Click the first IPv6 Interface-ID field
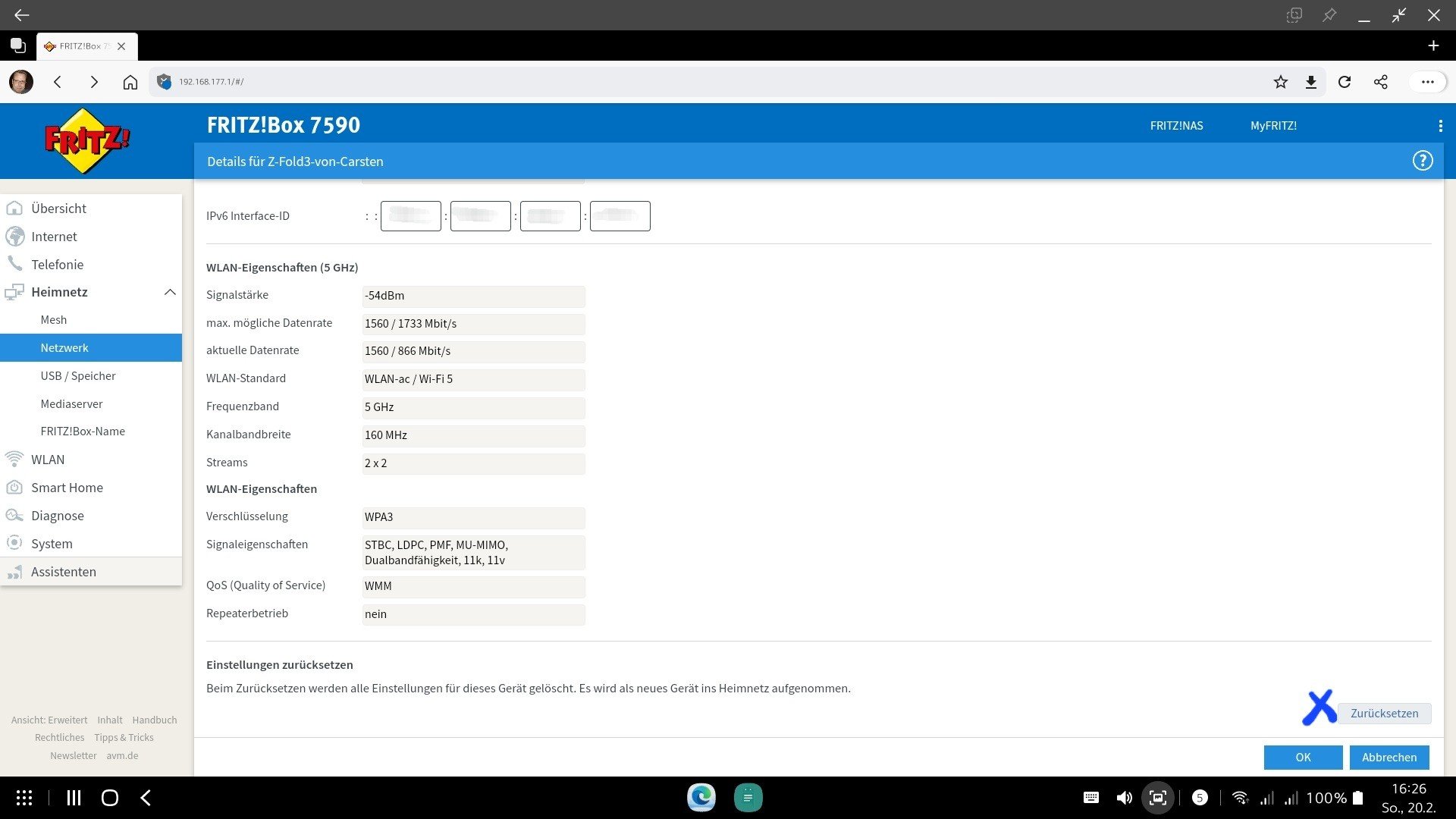Screen dimensions: 1456x819 pyautogui.click(x=411, y=216)
